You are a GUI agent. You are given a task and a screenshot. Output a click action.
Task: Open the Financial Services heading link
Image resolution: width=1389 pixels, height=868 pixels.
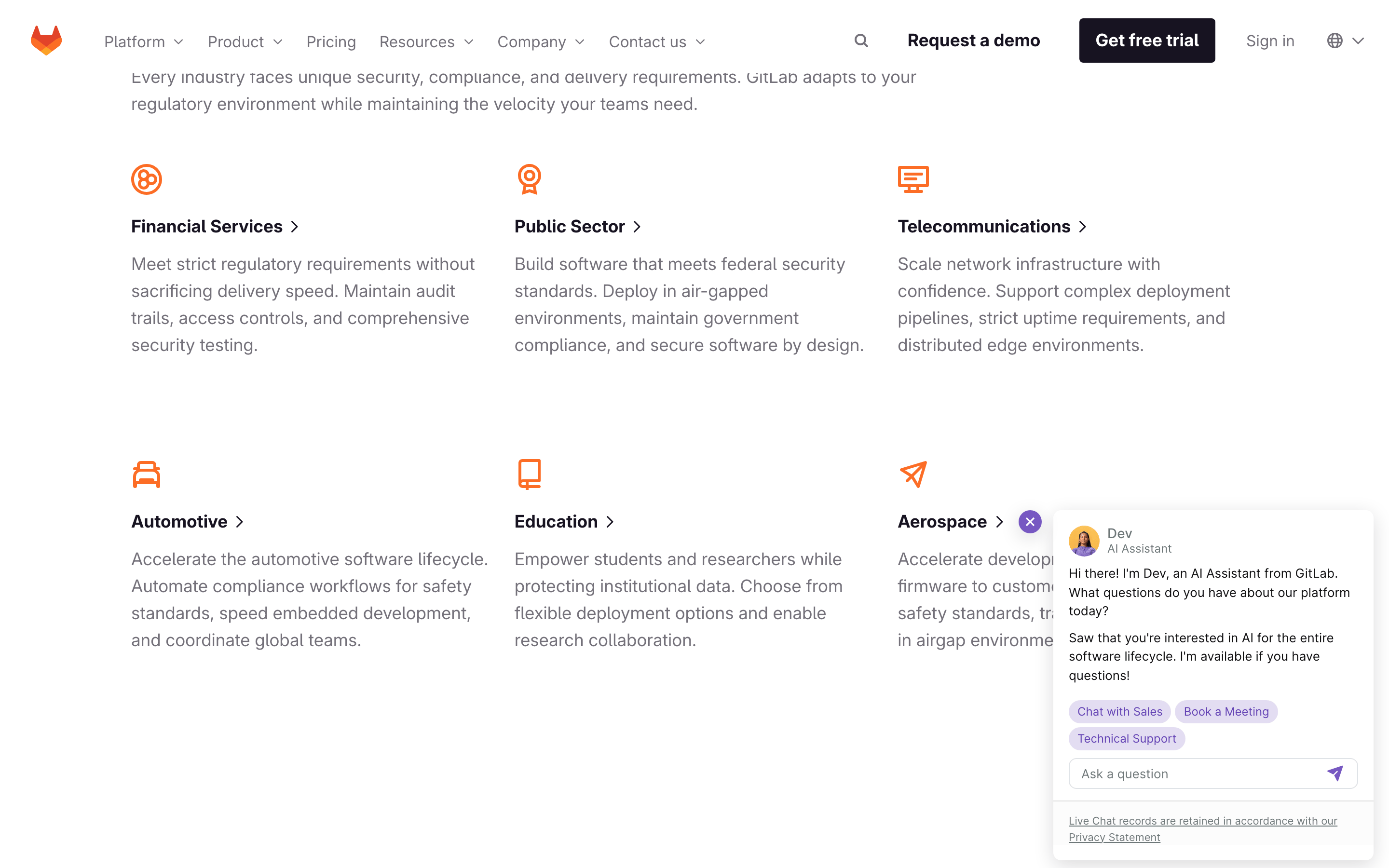(215, 226)
